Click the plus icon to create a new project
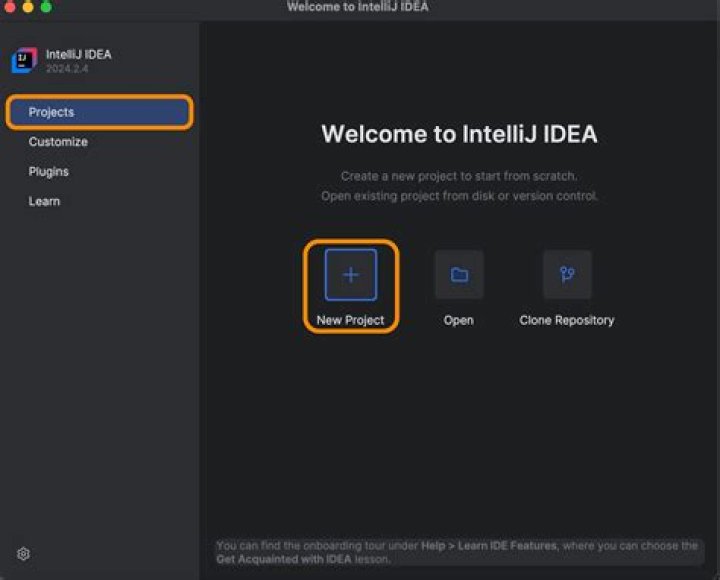 [x=351, y=275]
